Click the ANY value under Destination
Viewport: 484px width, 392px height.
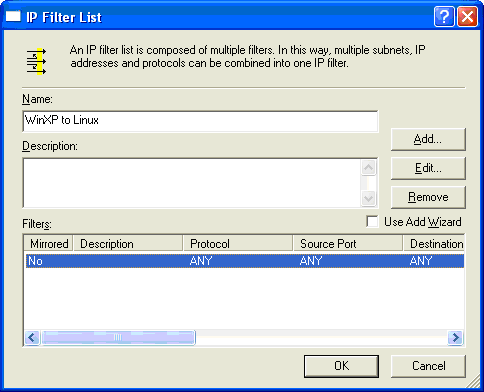pyautogui.click(x=421, y=261)
